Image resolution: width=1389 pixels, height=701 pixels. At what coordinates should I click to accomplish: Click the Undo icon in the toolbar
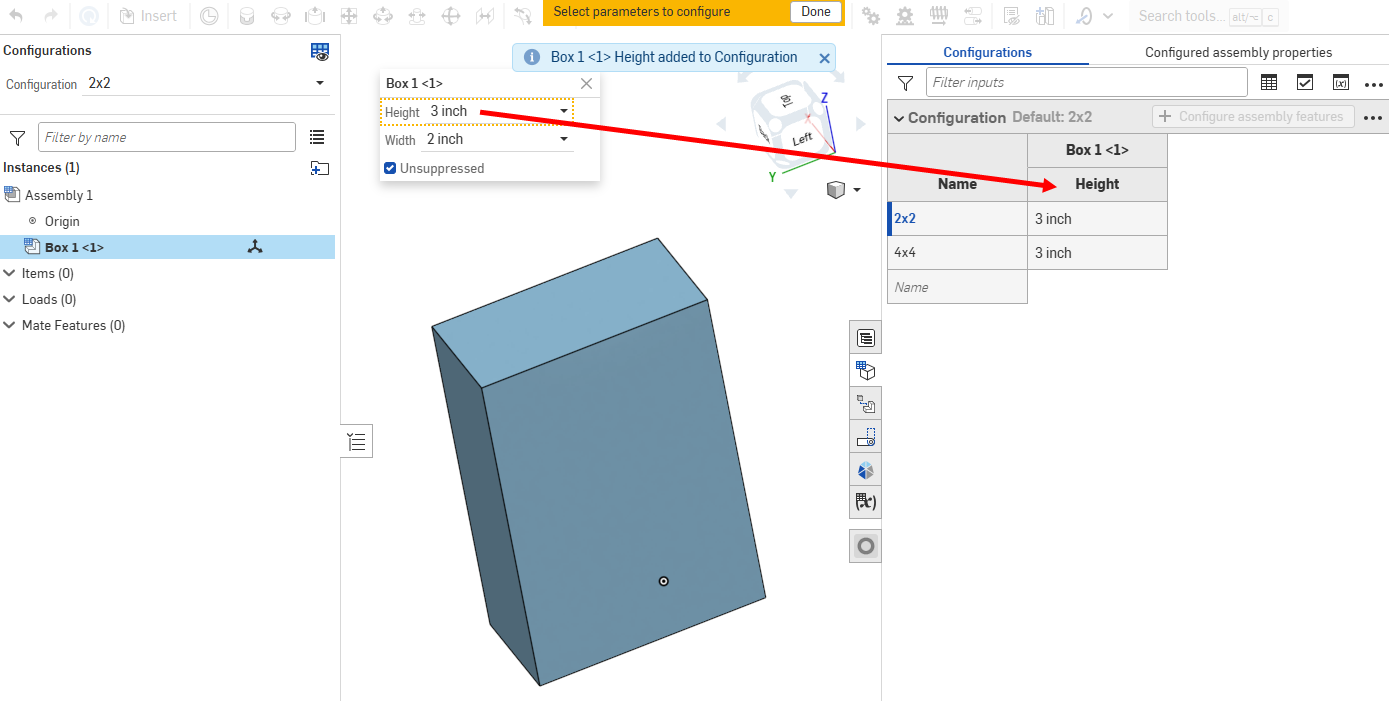(x=14, y=16)
